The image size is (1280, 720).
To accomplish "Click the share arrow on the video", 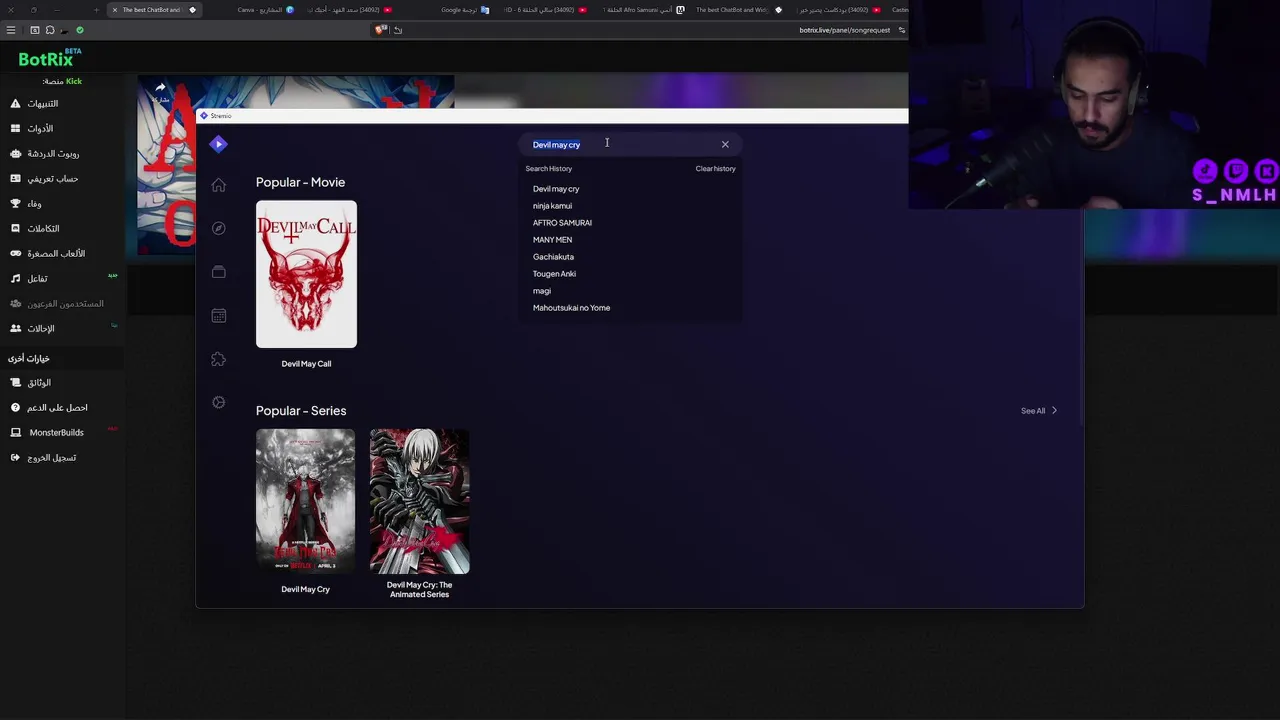I will click(x=160, y=88).
